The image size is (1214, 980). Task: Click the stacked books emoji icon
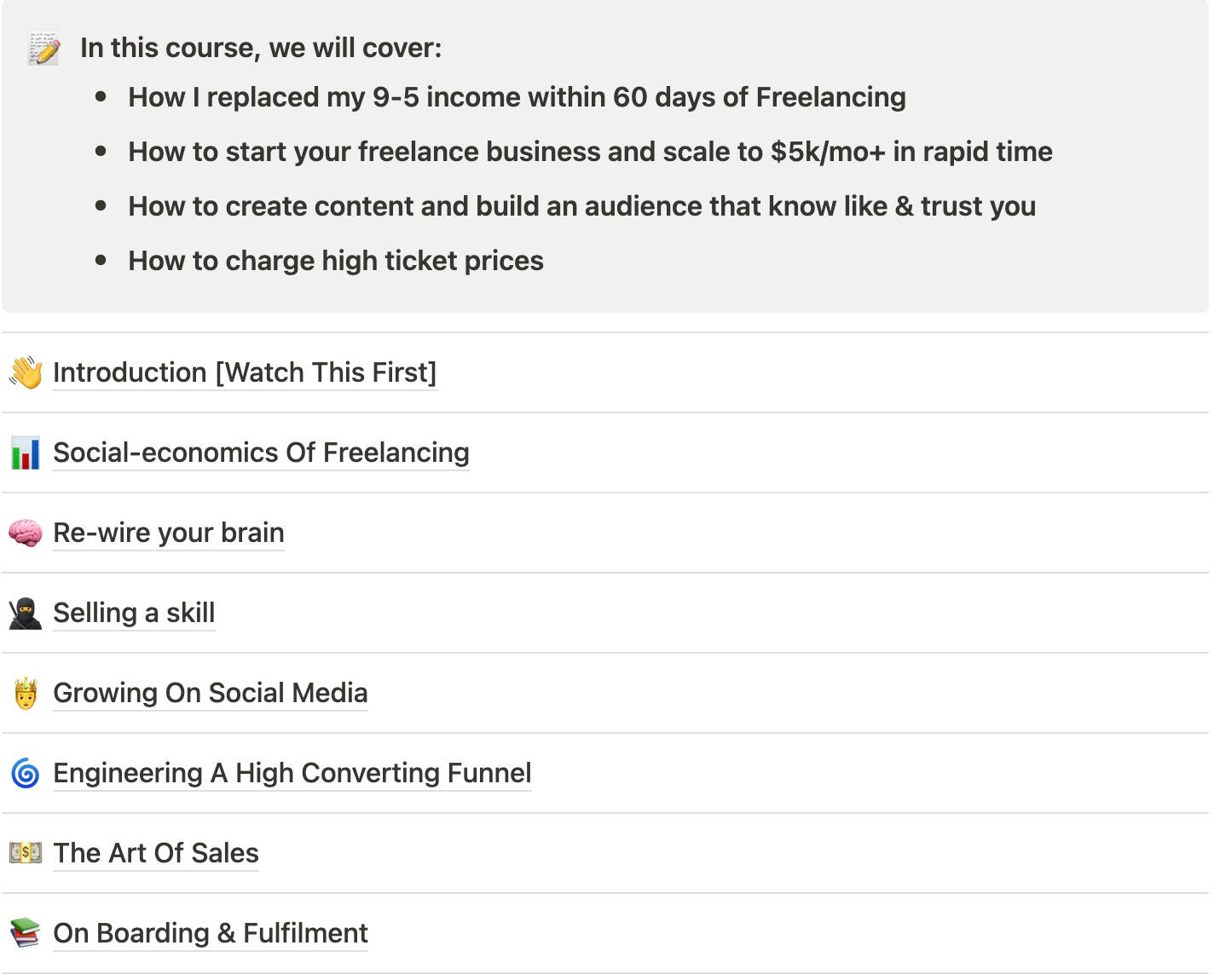(x=26, y=933)
